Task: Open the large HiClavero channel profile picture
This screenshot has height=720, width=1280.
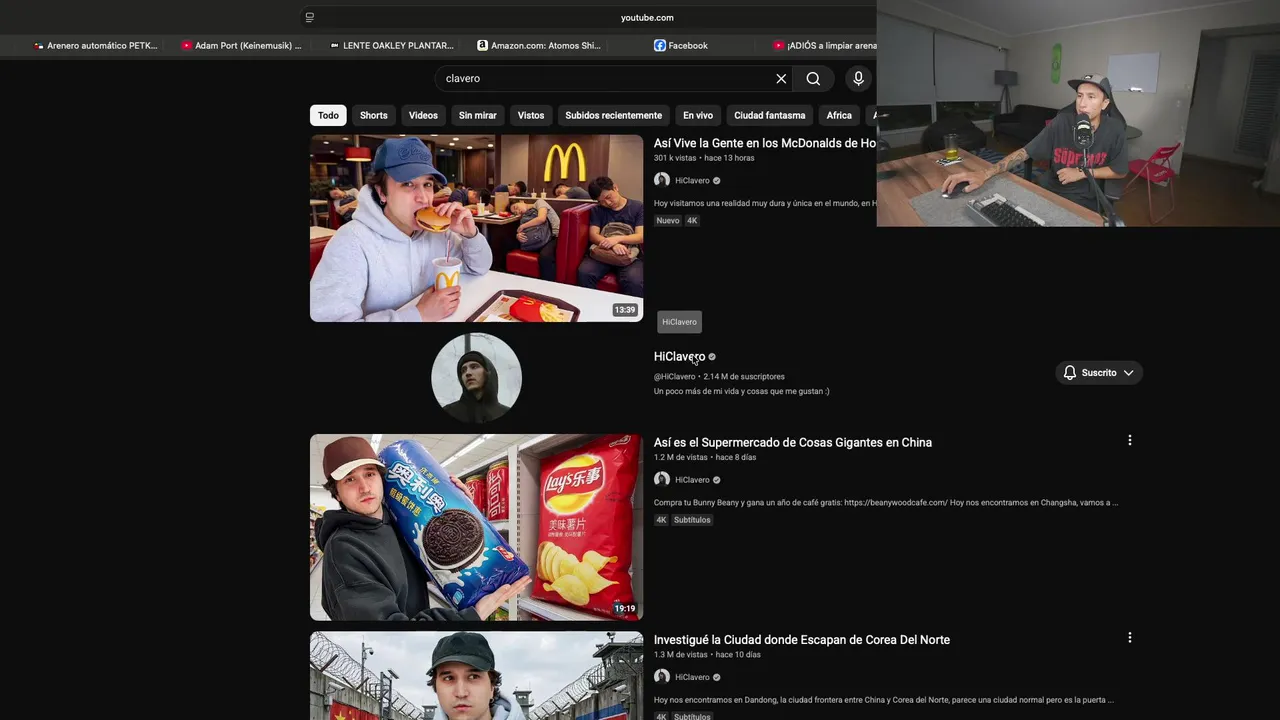Action: point(476,378)
